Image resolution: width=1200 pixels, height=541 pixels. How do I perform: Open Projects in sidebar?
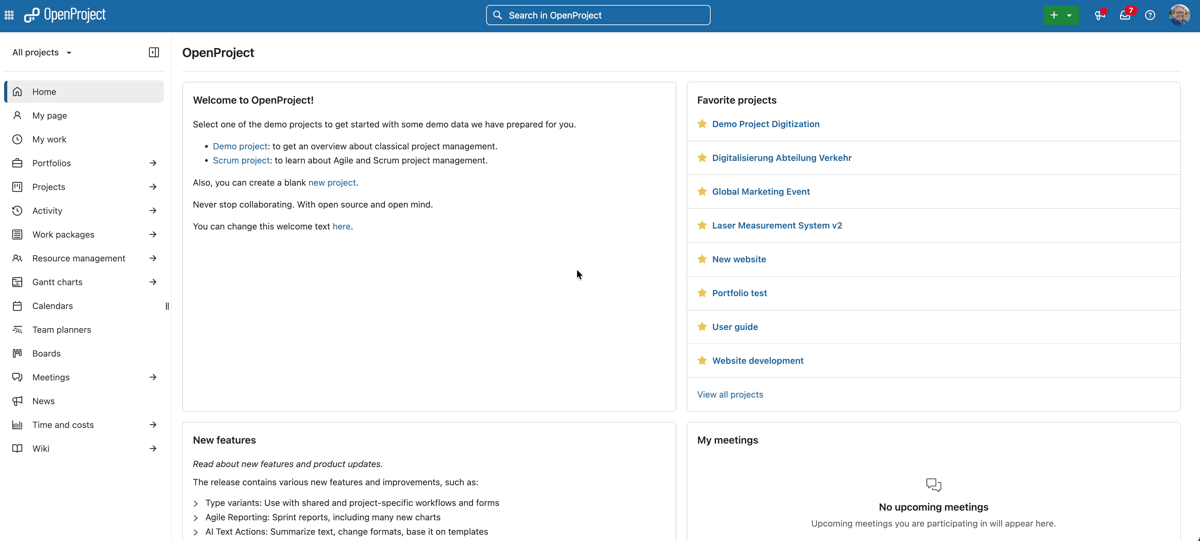(x=74, y=187)
